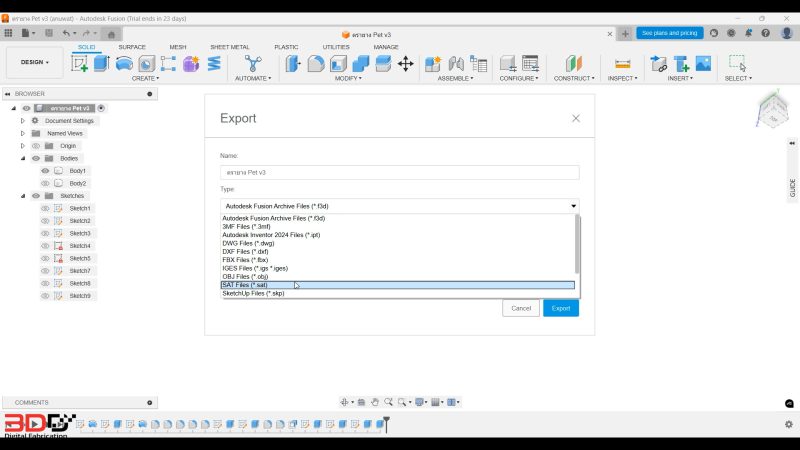Click the Home icon

(x=111, y=34)
